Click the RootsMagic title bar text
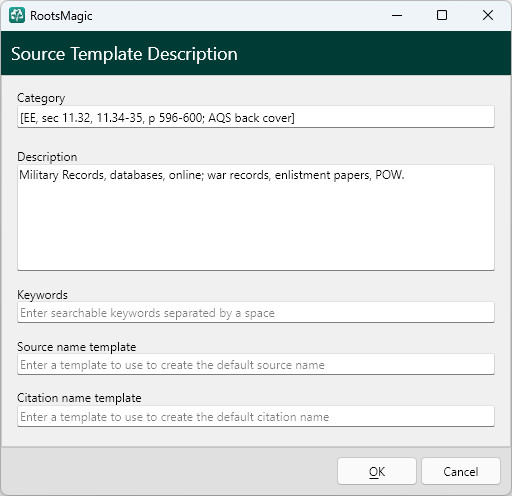 (61, 16)
